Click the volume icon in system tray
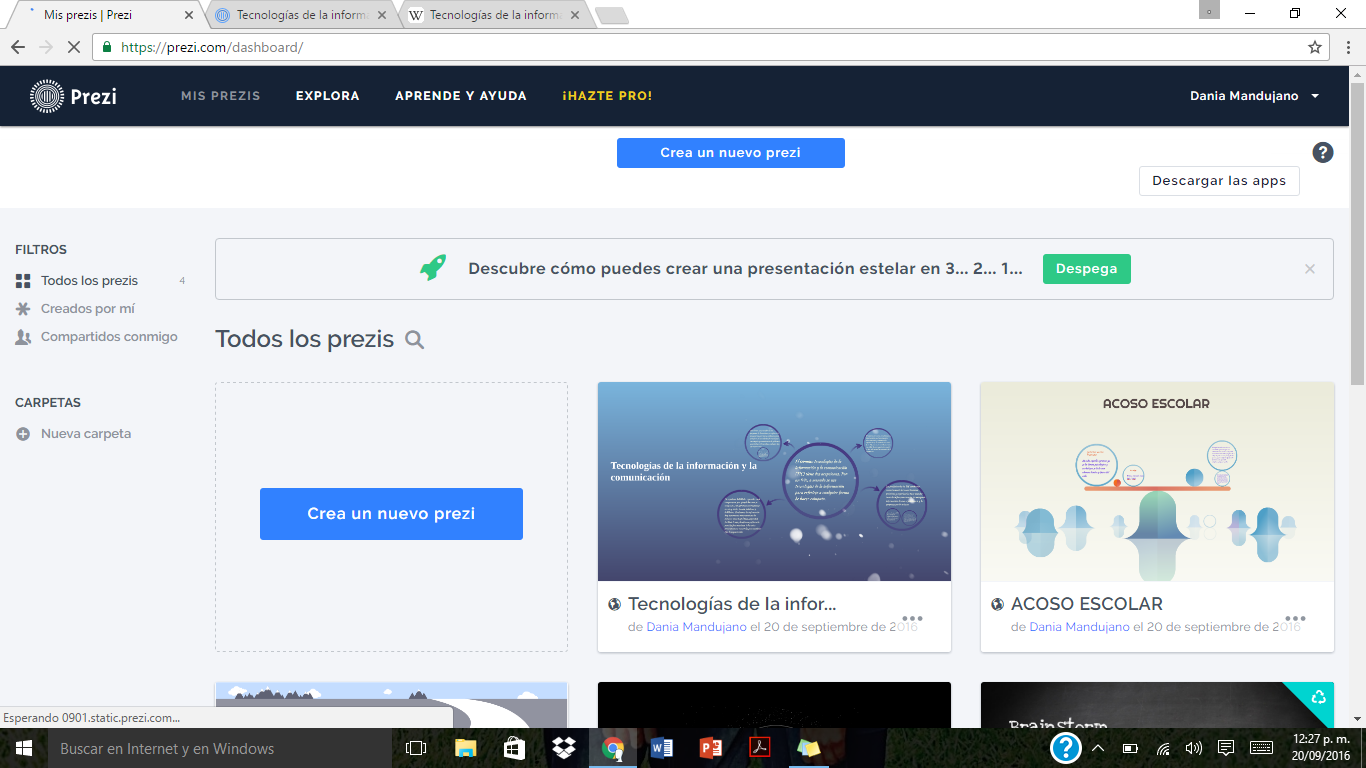Image resolution: width=1366 pixels, height=768 pixels. pyautogui.click(x=1193, y=748)
